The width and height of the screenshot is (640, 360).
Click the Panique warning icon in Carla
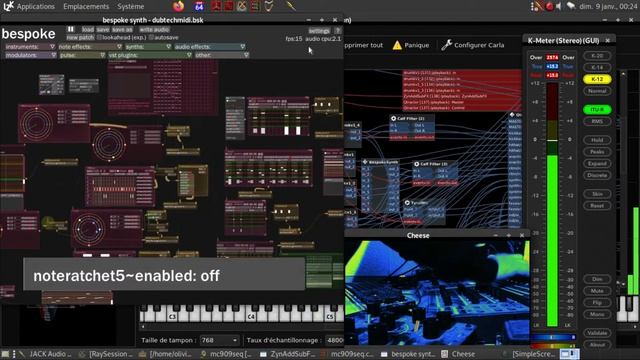coord(397,45)
